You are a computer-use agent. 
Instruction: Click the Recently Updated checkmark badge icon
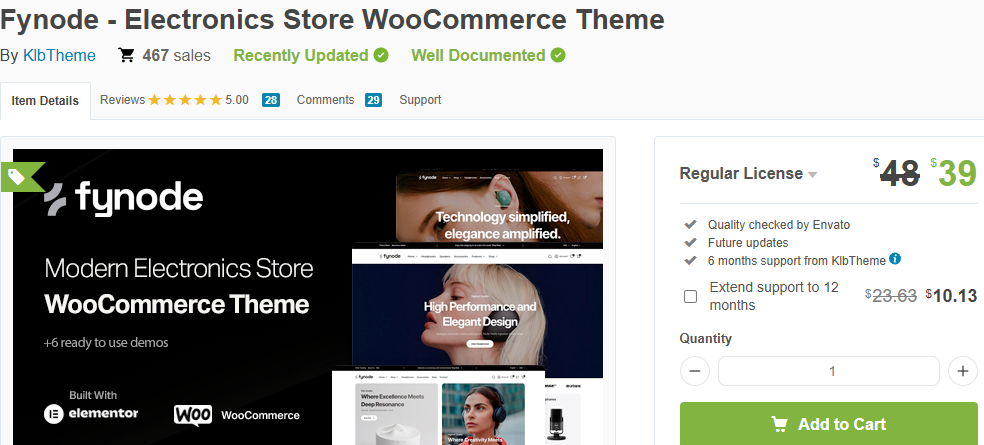pos(381,55)
